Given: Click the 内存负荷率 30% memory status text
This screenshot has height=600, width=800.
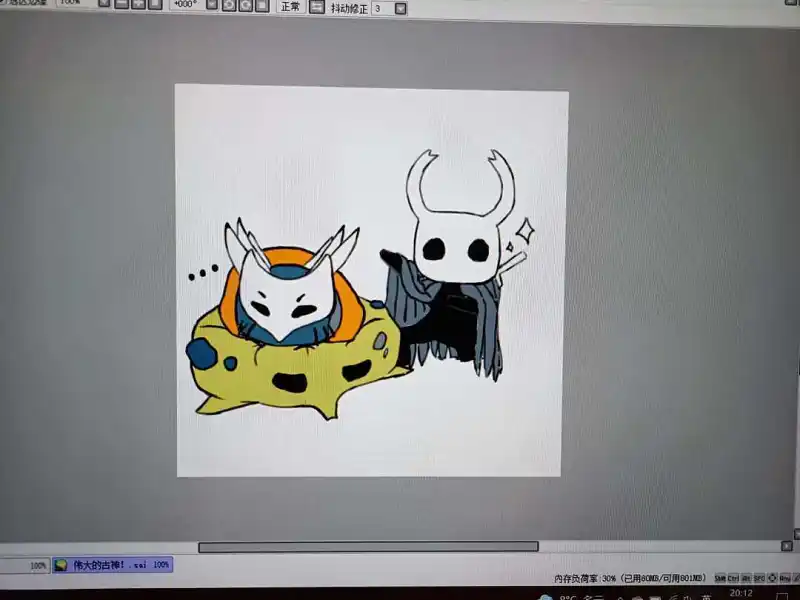Looking at the screenshot, I should pos(630,579).
